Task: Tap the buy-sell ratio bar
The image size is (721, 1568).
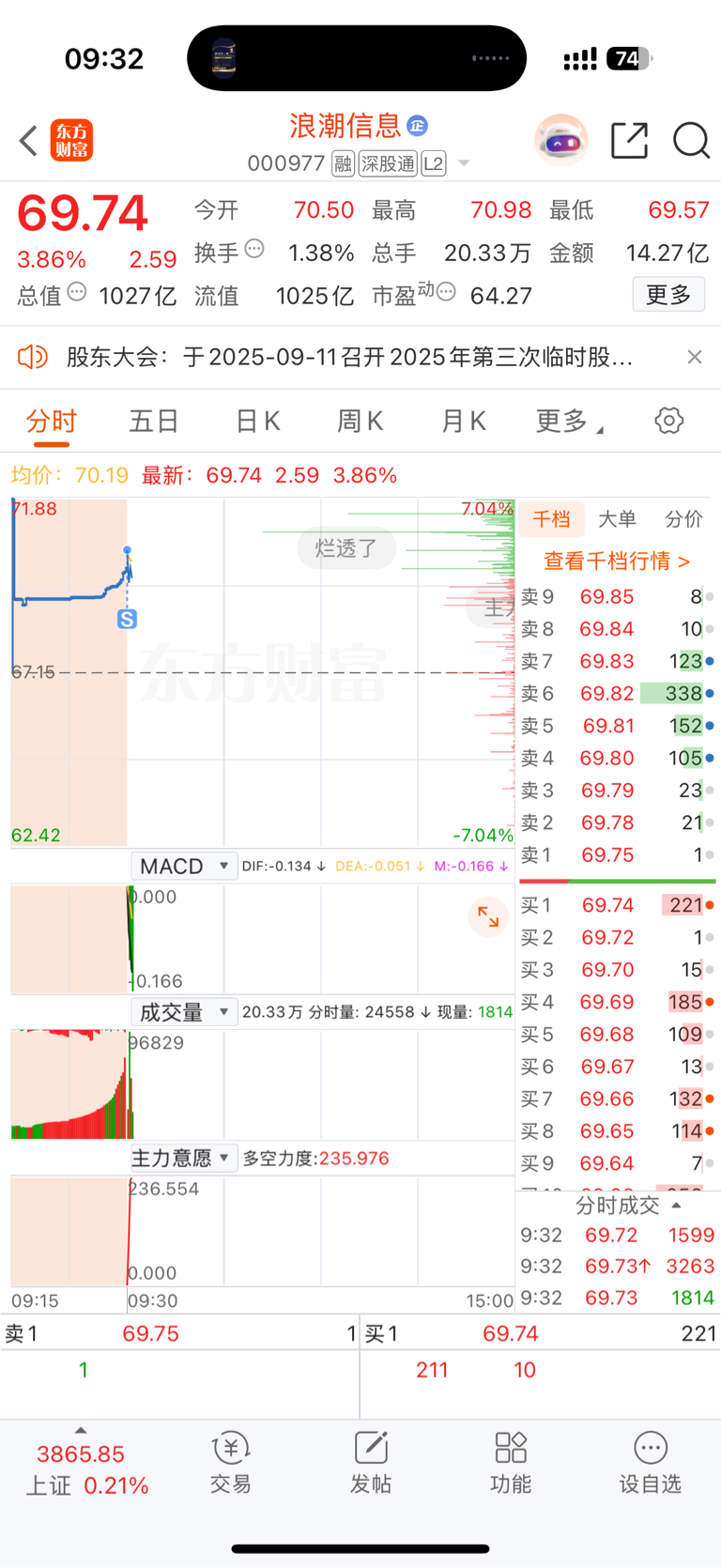Action: click(618, 882)
